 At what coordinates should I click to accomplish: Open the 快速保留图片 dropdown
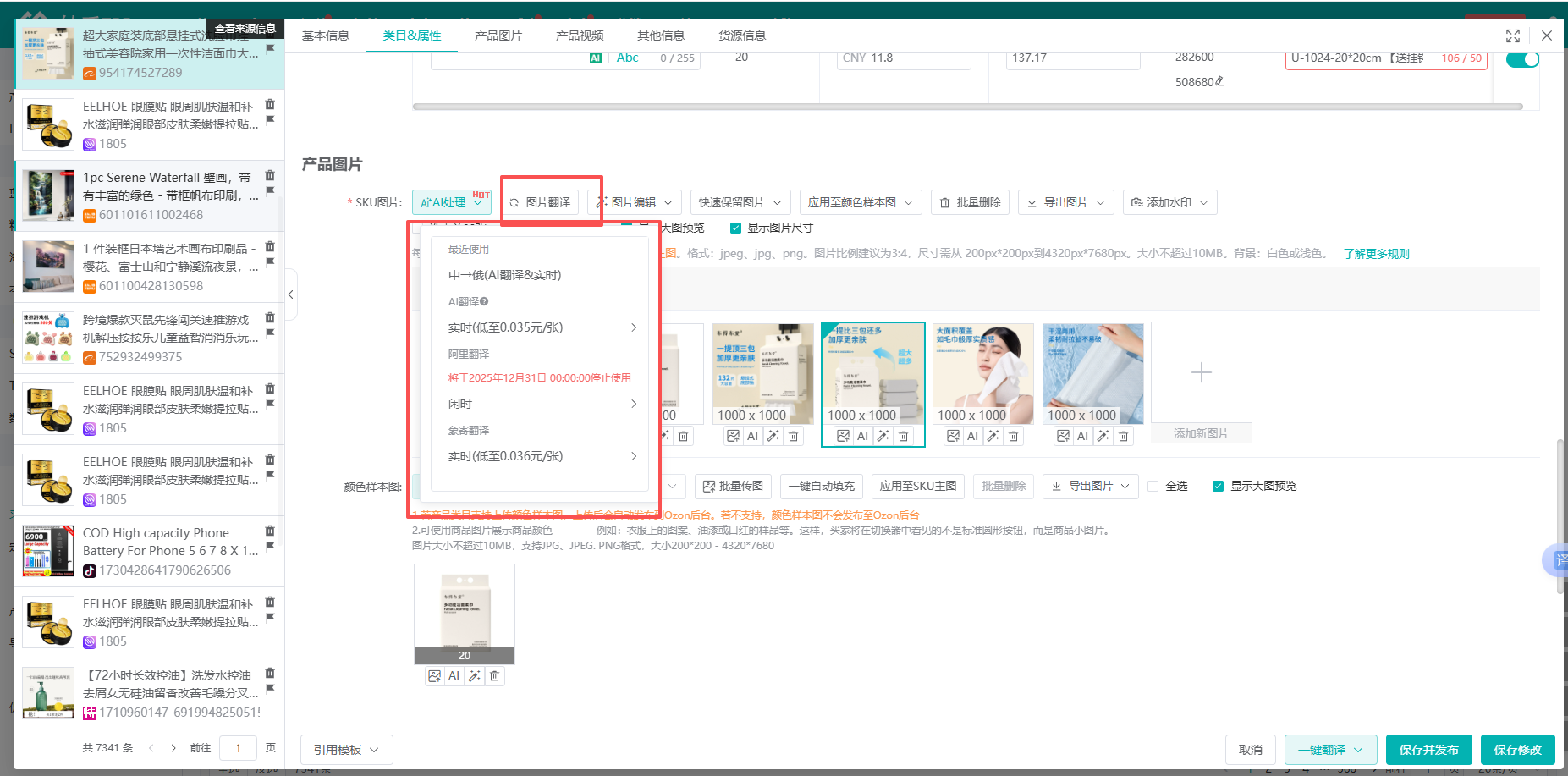[740, 202]
